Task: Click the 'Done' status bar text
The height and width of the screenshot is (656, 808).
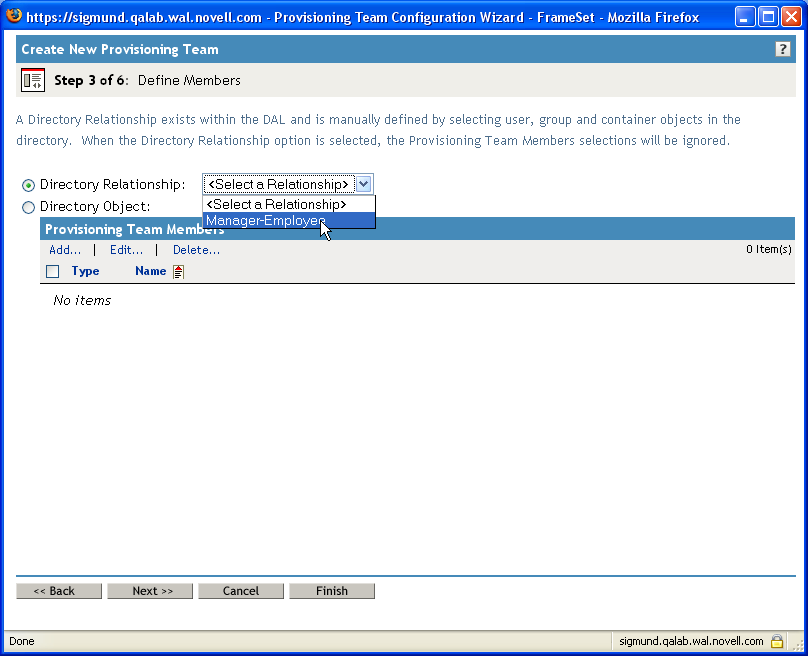Action: [x=22, y=641]
